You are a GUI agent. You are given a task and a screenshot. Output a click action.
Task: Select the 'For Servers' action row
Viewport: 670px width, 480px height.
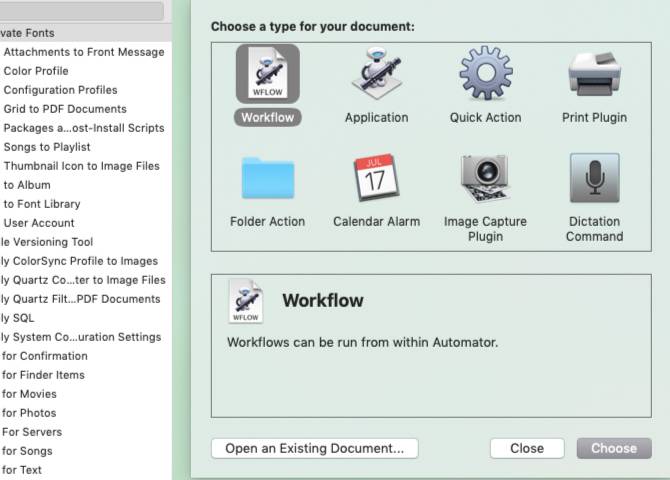(85, 432)
